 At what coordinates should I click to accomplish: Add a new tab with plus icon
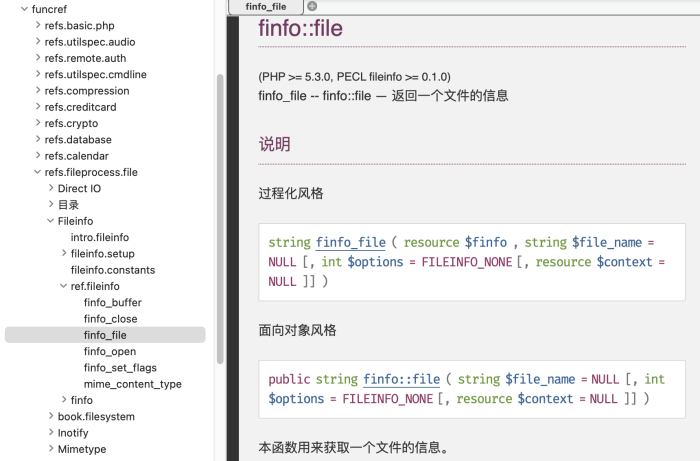tap(312, 6)
